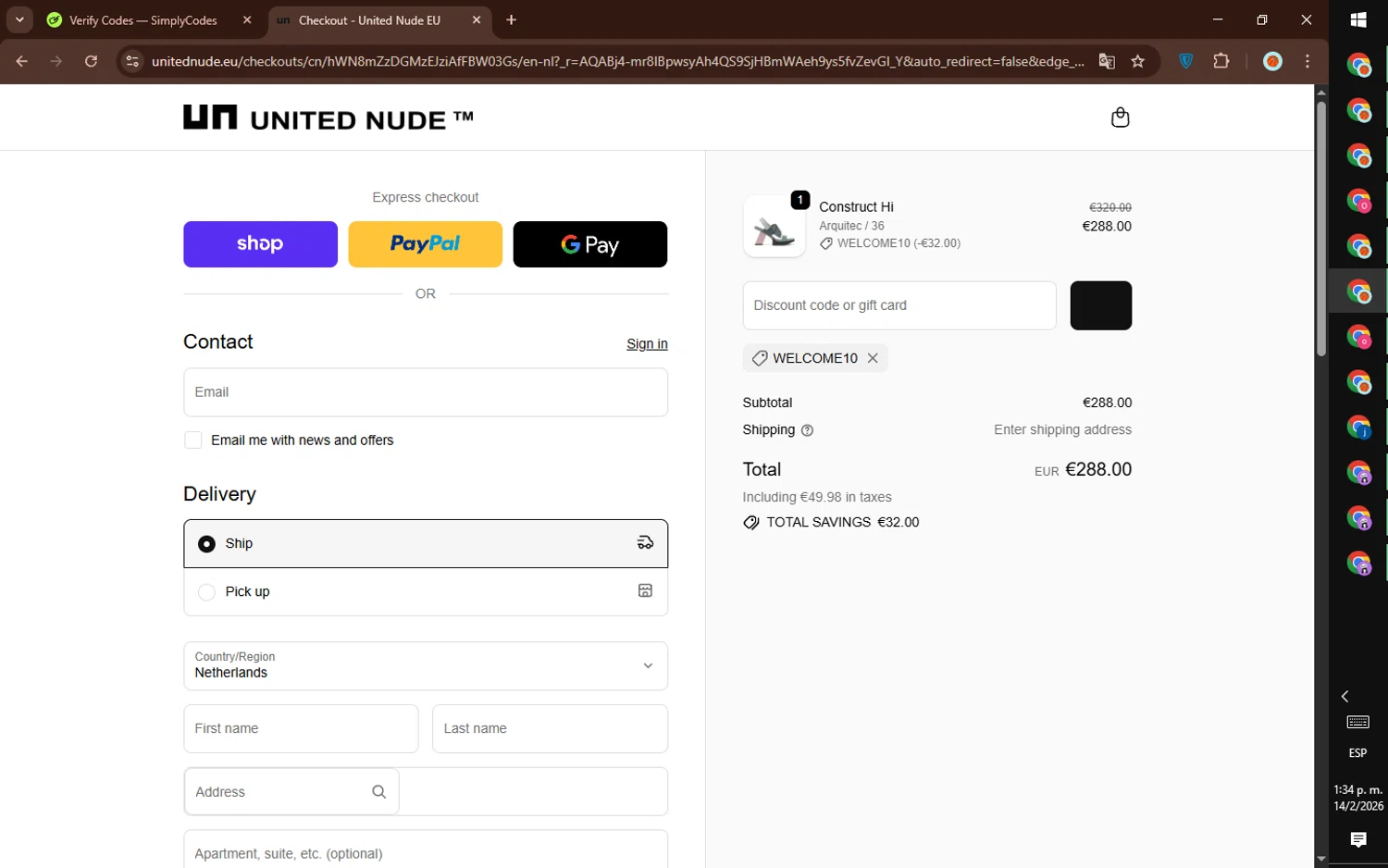The image size is (1388, 868).
Task: Focus the Apartment, suite, etc. field
Action: tap(426, 849)
